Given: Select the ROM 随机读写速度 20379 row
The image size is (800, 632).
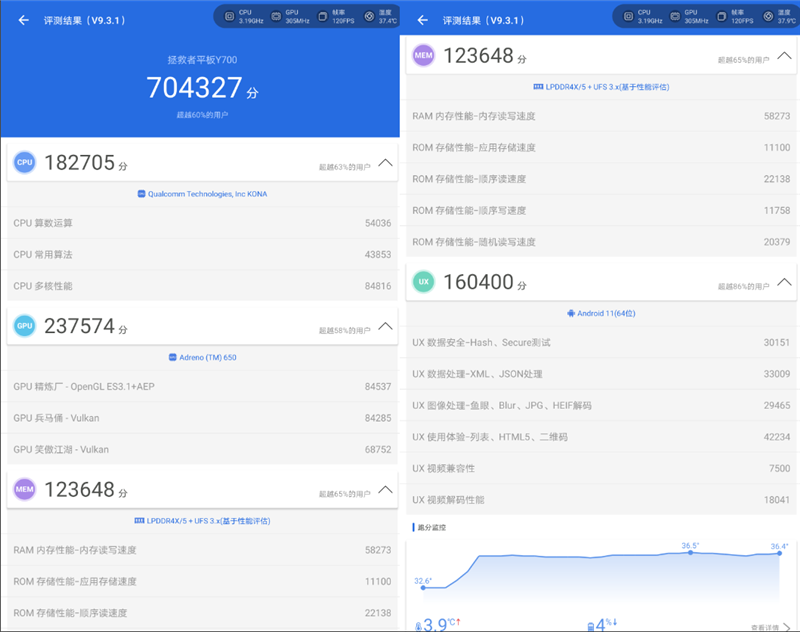Looking at the screenshot, I should point(602,242).
